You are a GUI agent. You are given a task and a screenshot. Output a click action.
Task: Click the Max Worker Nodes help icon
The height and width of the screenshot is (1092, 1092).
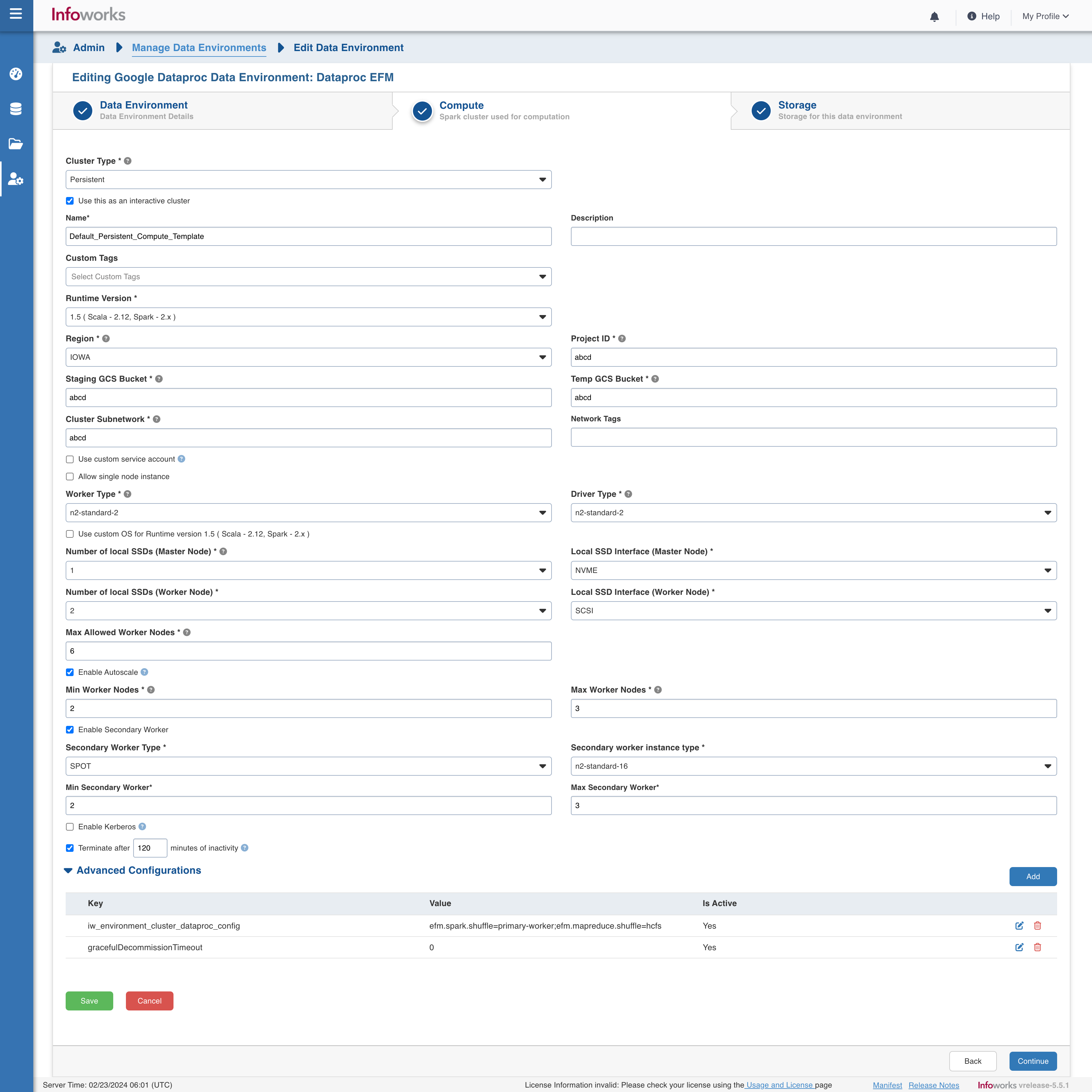click(658, 690)
